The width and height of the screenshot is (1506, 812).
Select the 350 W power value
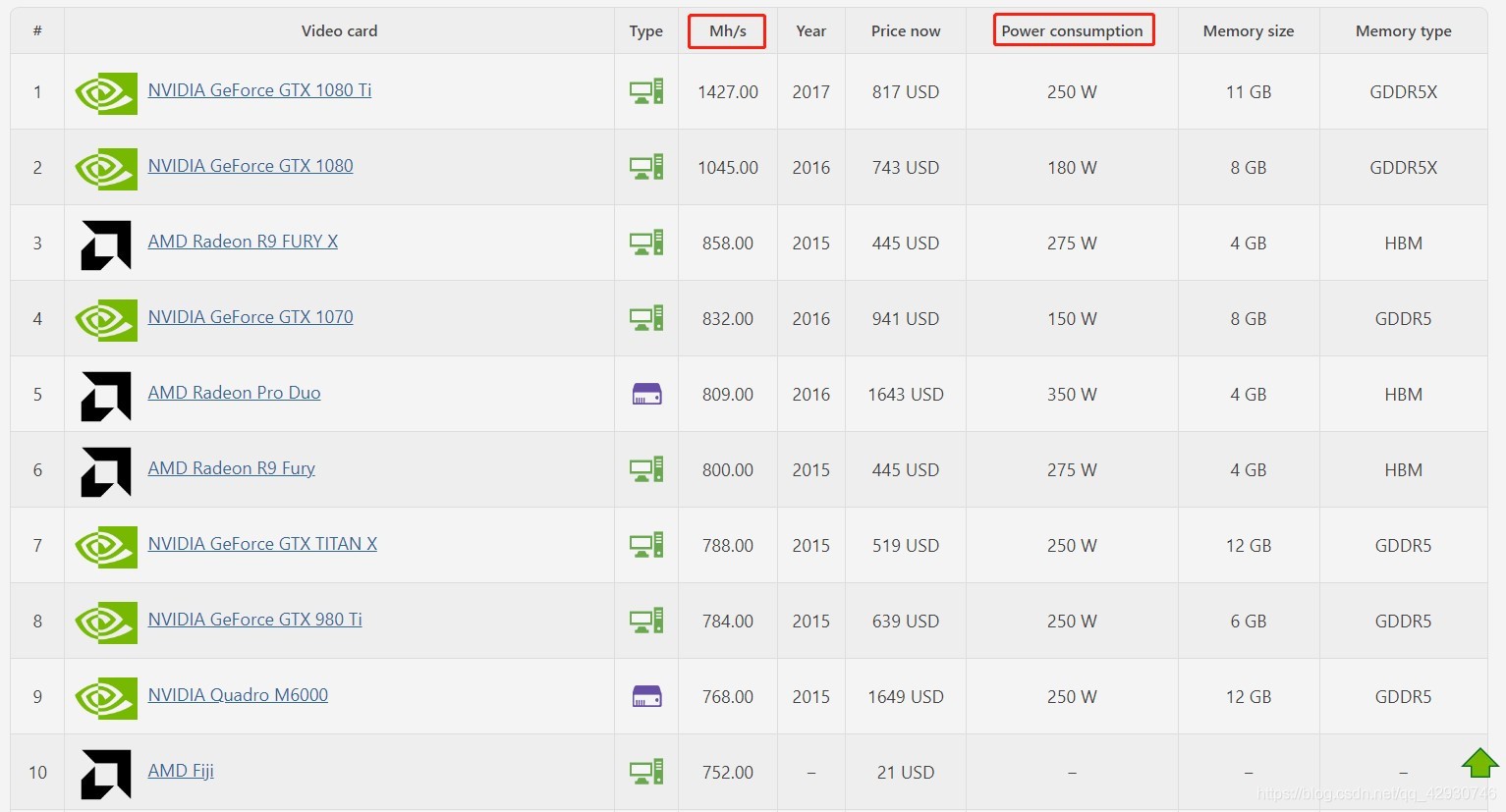coord(1072,395)
